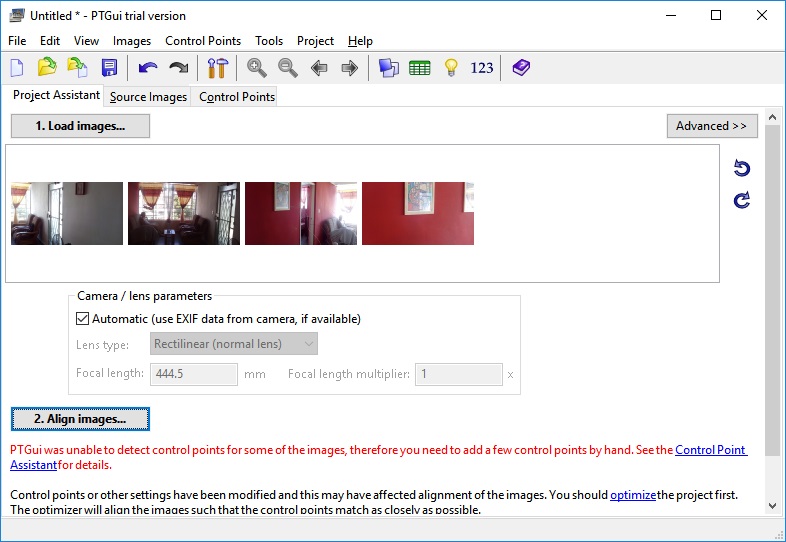Click the 2. Align images button
Image resolution: width=786 pixels, height=542 pixels.
pos(80,419)
